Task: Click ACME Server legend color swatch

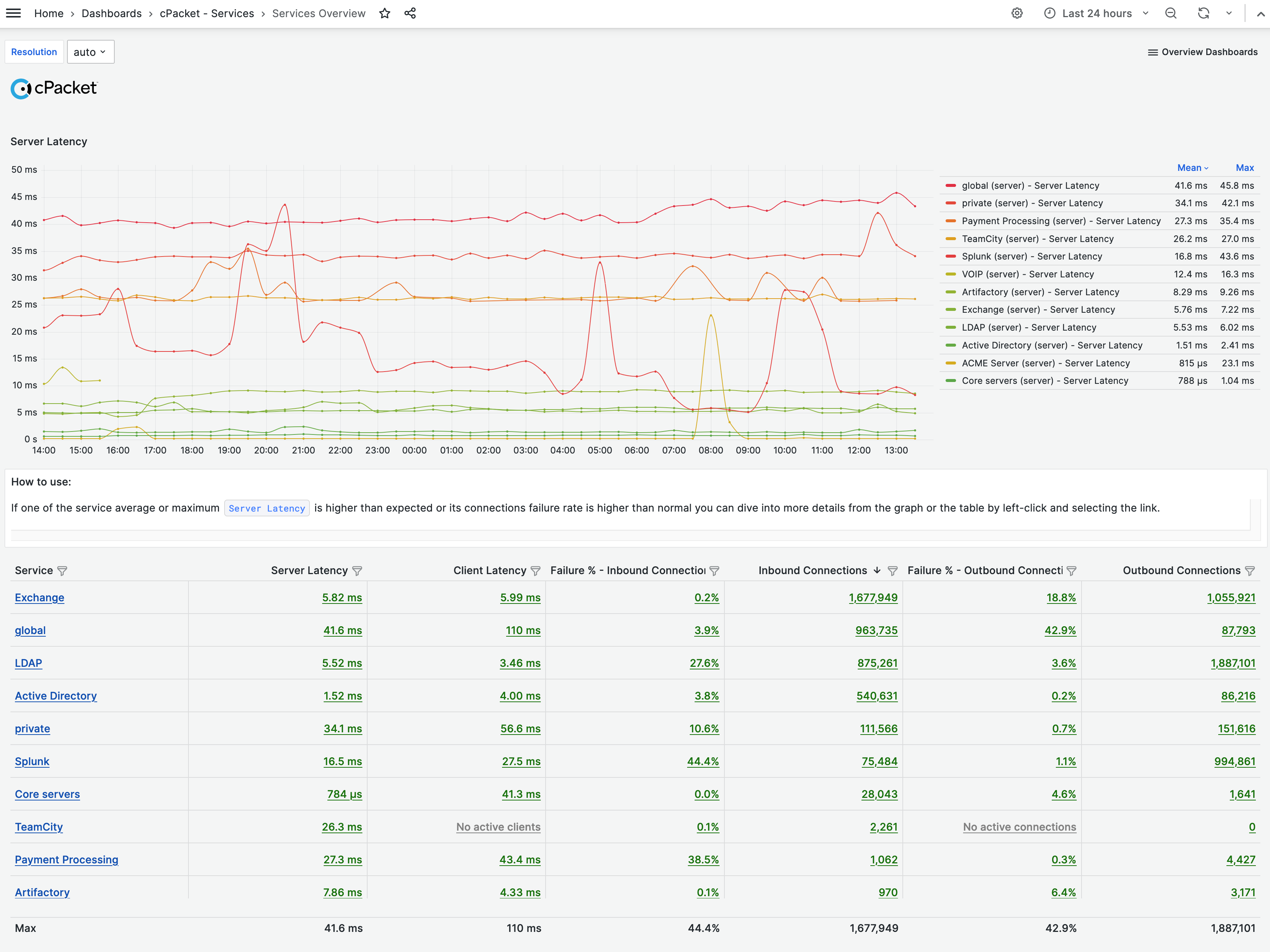Action: click(x=951, y=363)
